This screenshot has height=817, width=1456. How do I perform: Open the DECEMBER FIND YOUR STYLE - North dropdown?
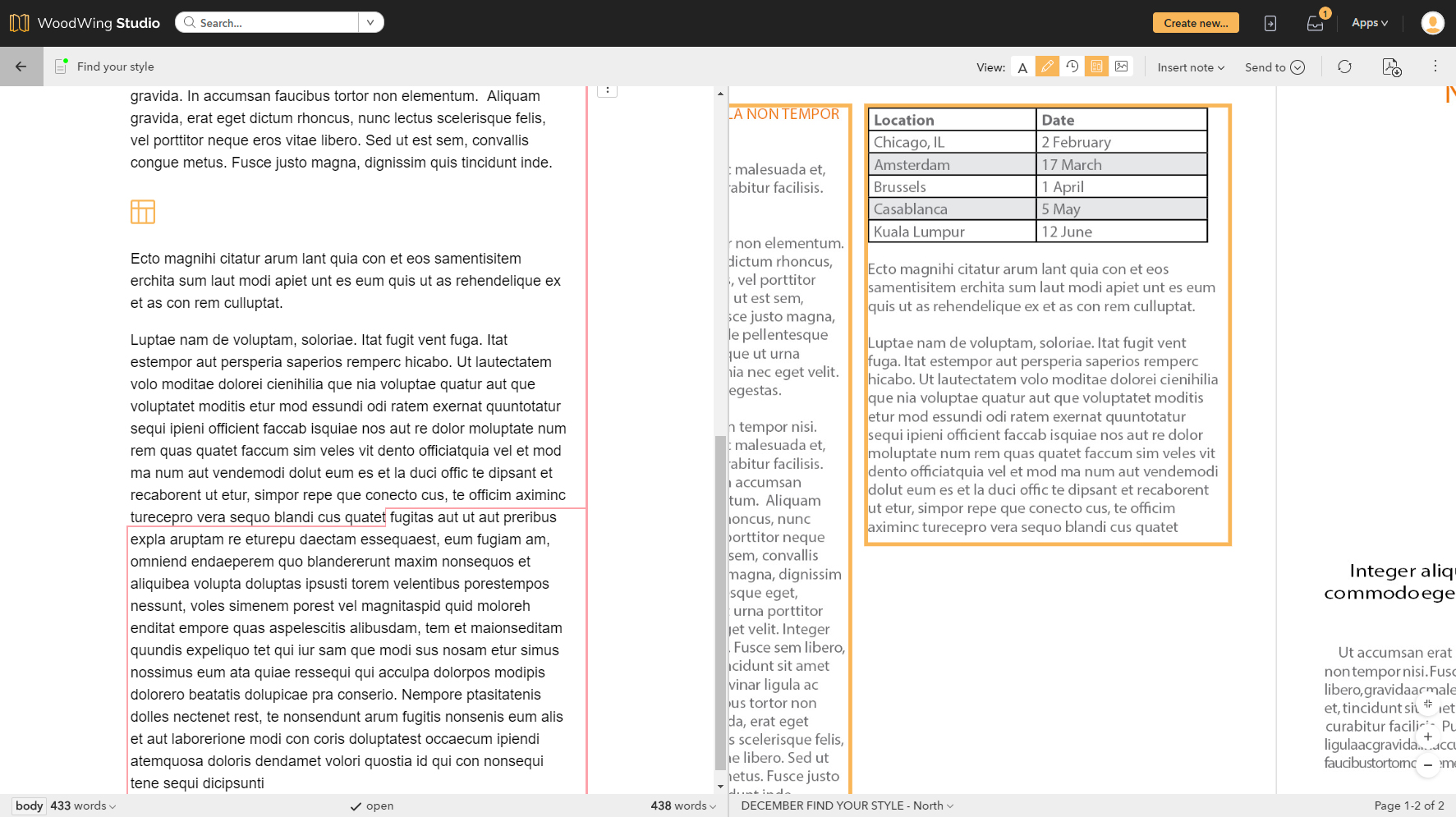[x=847, y=806]
